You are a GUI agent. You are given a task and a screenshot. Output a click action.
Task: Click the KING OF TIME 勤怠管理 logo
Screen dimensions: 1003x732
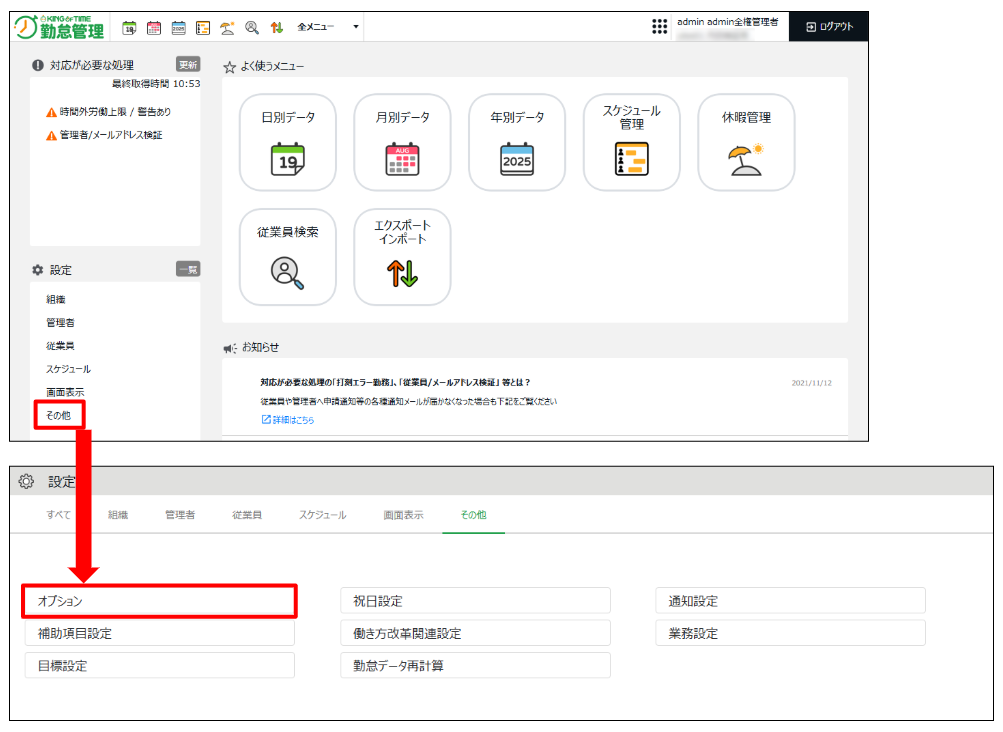[x=59, y=27]
